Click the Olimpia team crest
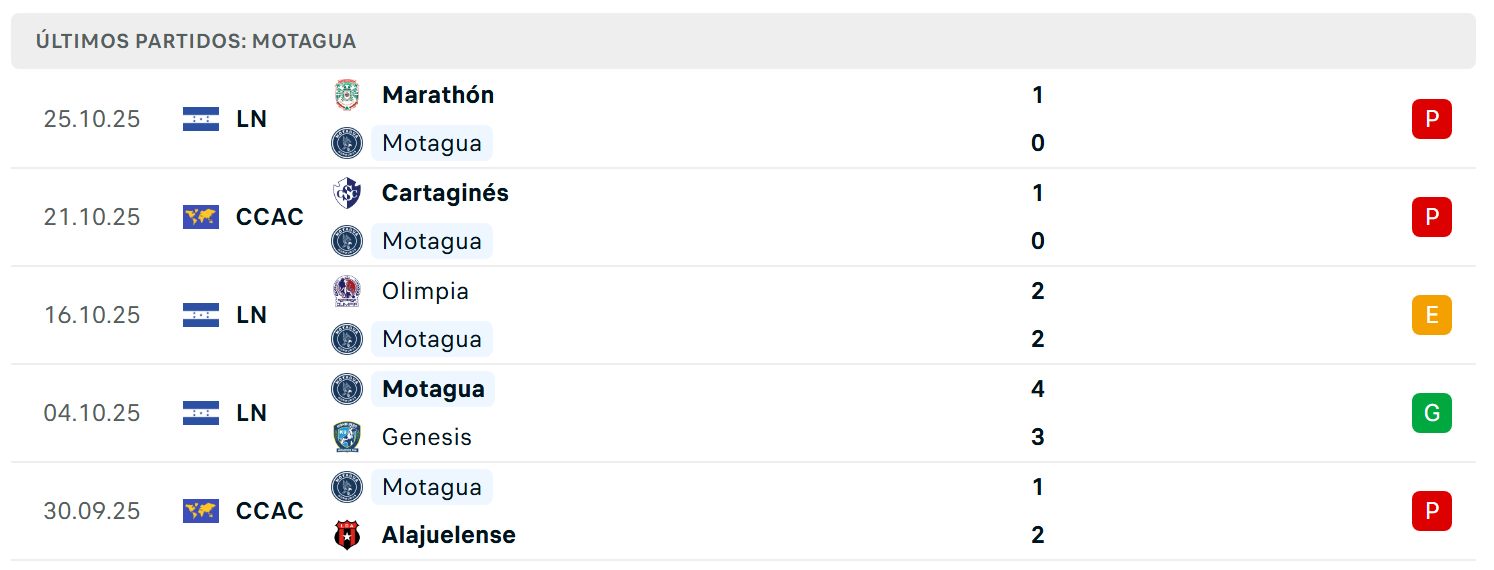 [347, 291]
